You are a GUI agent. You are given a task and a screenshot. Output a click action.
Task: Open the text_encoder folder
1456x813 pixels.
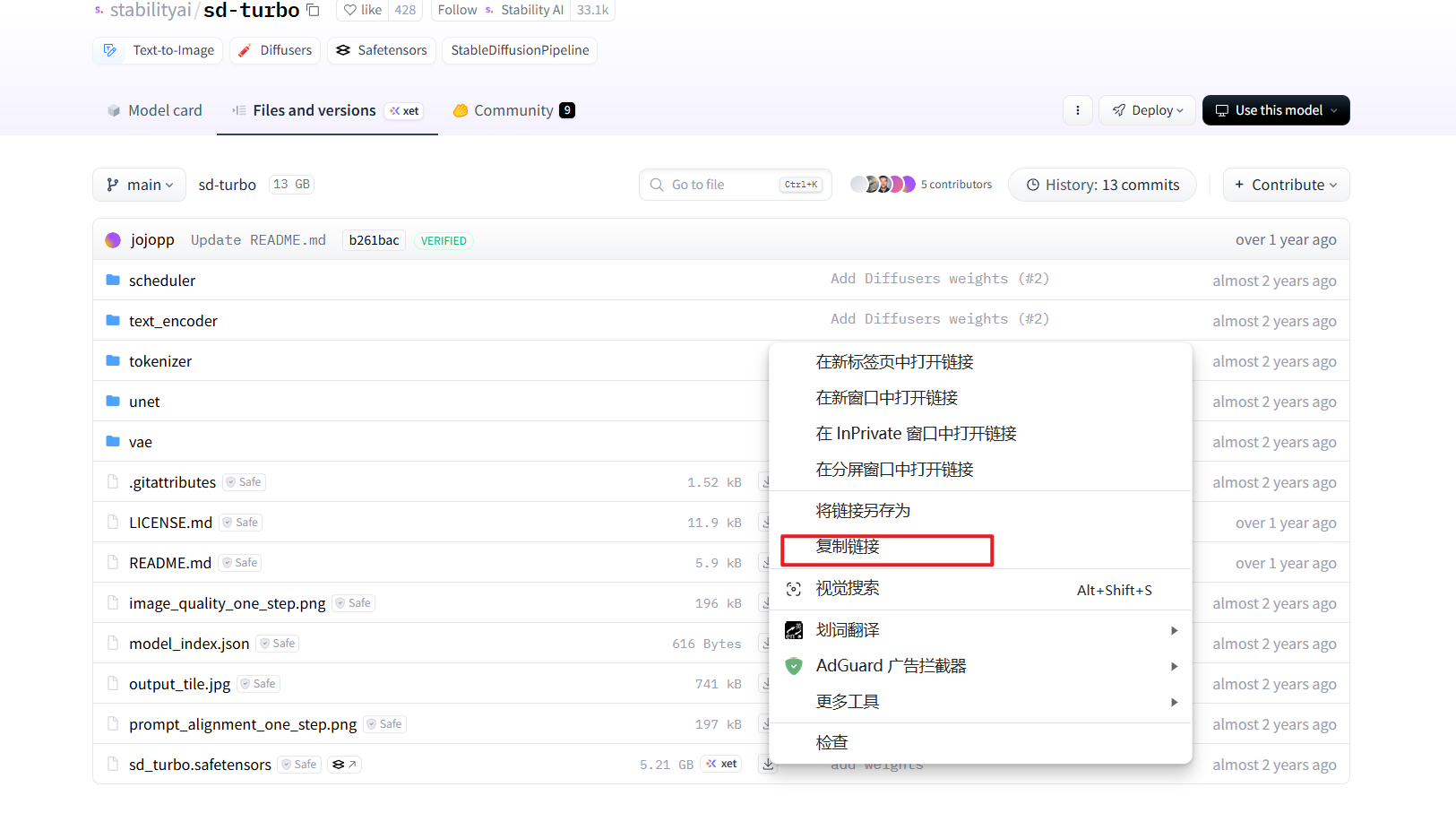pyautogui.click(x=173, y=321)
